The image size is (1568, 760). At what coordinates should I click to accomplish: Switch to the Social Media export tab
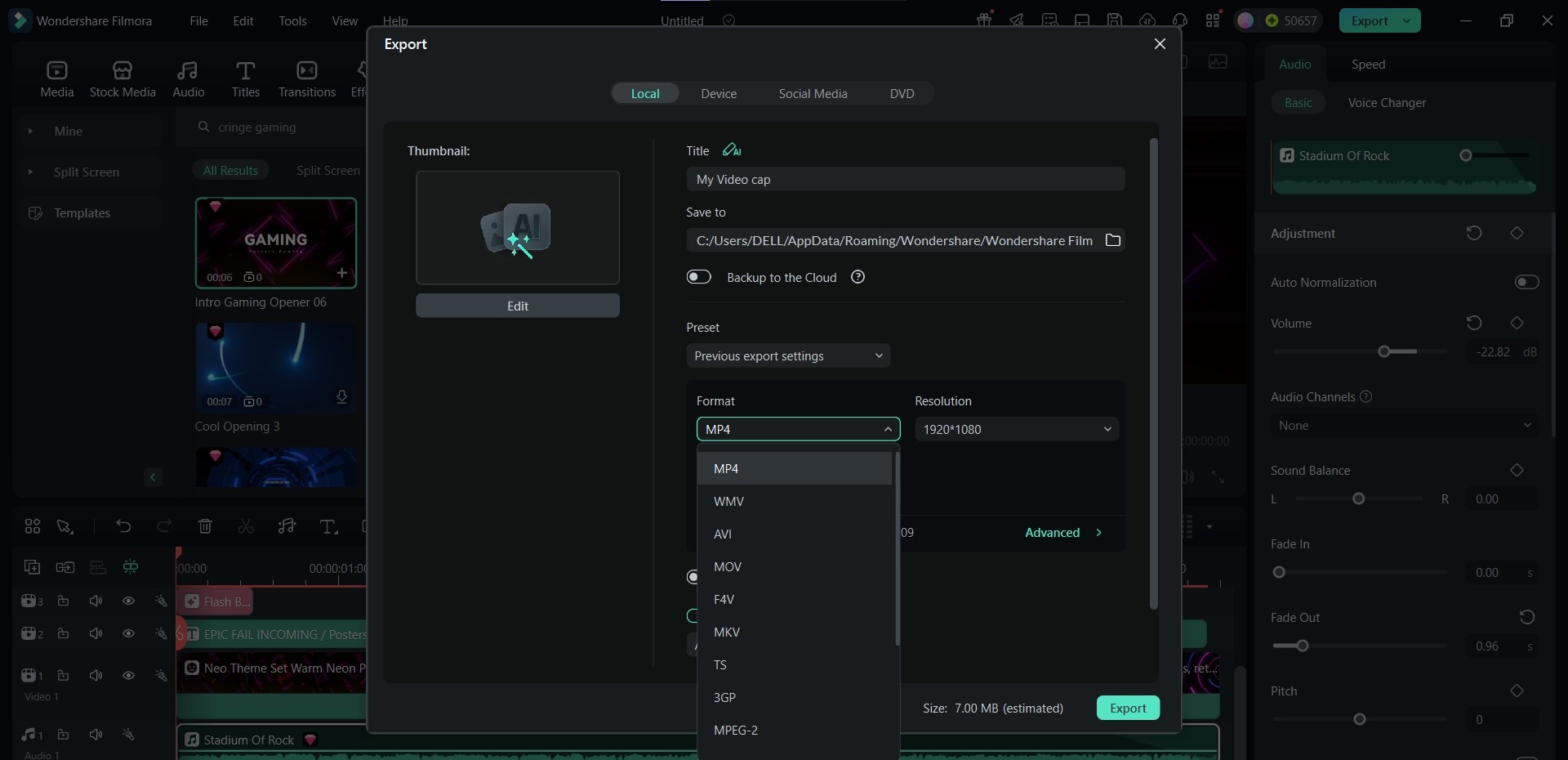(813, 93)
